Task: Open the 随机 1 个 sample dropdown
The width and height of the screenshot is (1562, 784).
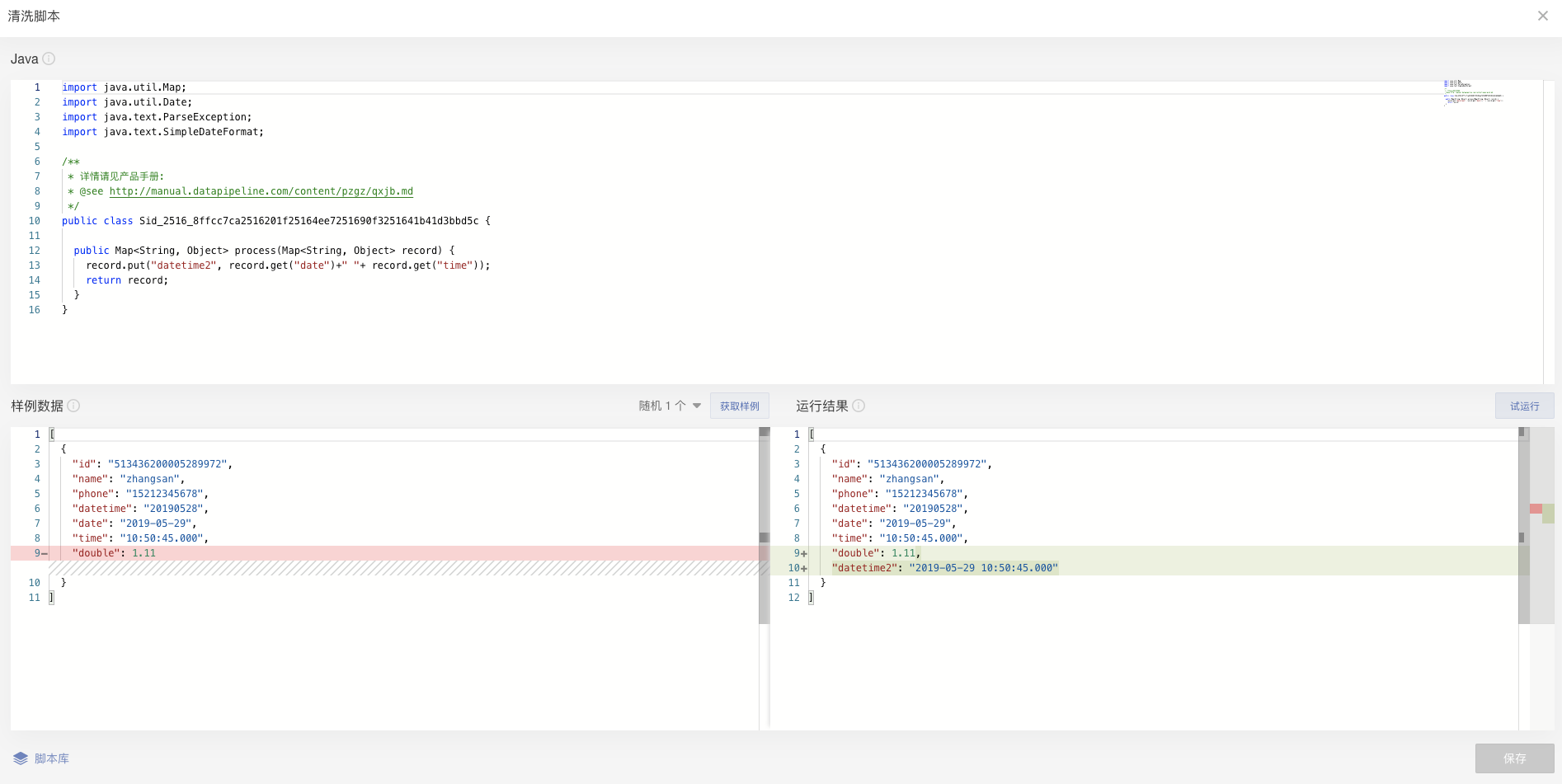Action: (x=670, y=406)
